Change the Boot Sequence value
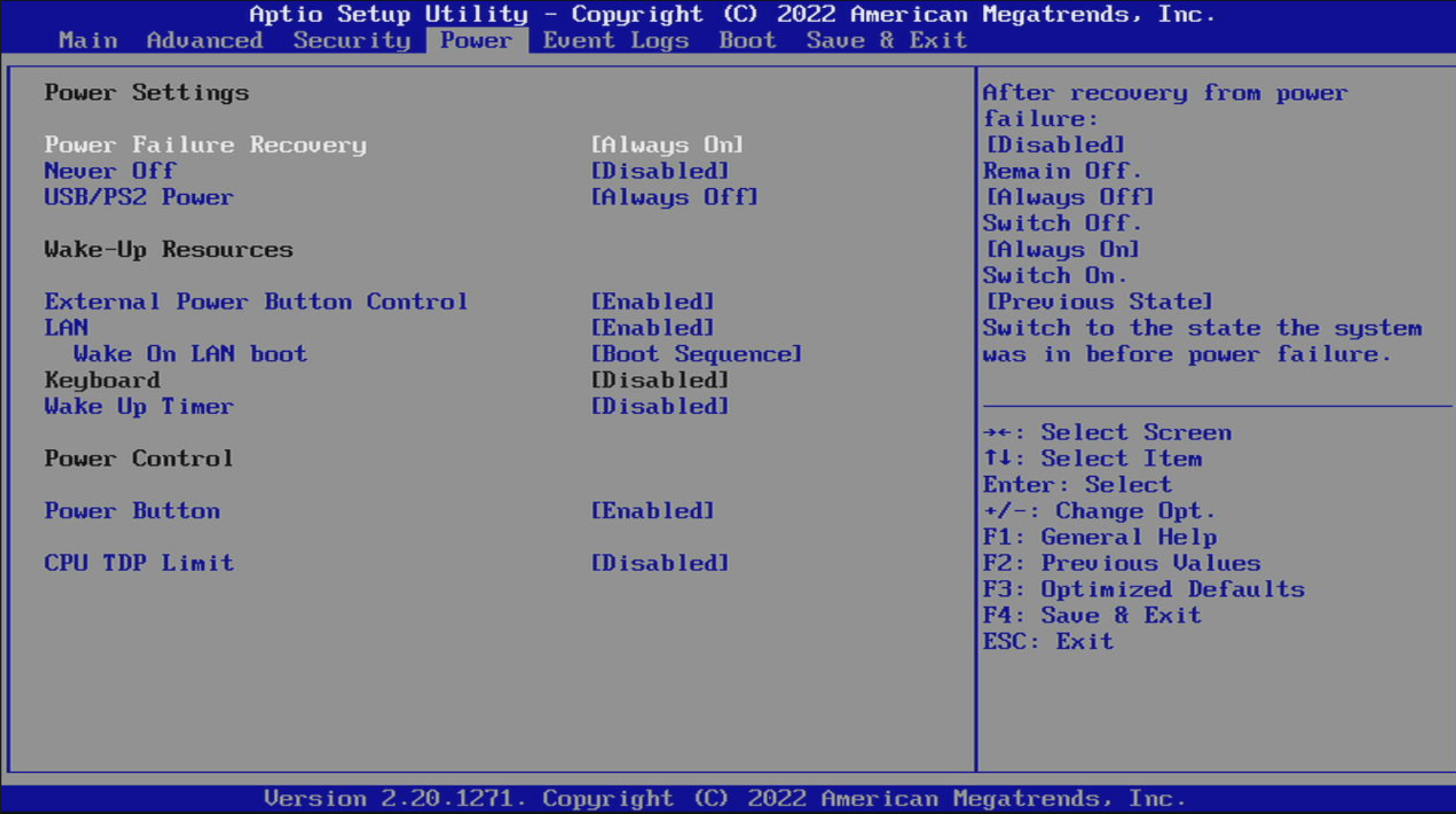Screen dimensions: 1456x814 [x=696, y=354]
